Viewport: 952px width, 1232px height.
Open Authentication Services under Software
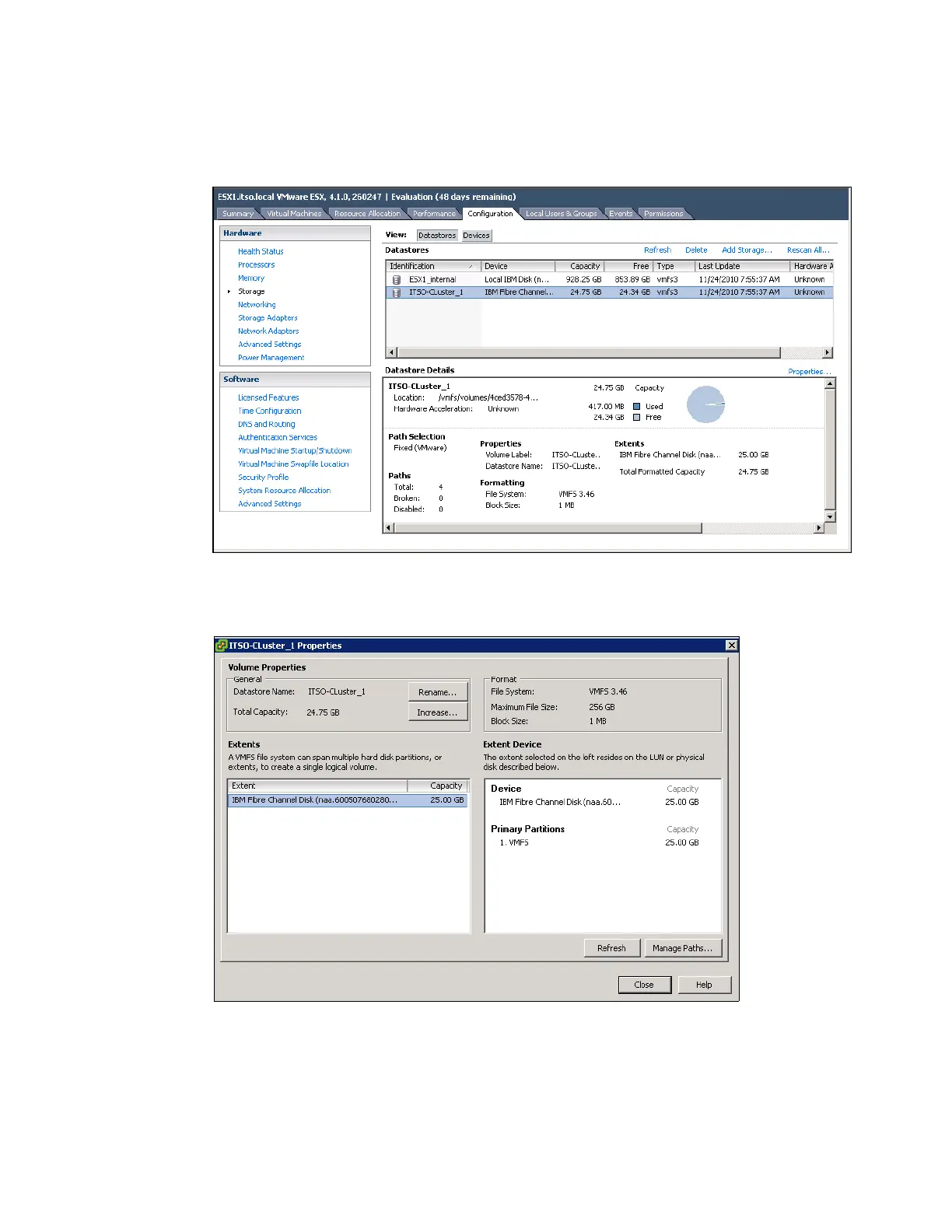[278, 437]
